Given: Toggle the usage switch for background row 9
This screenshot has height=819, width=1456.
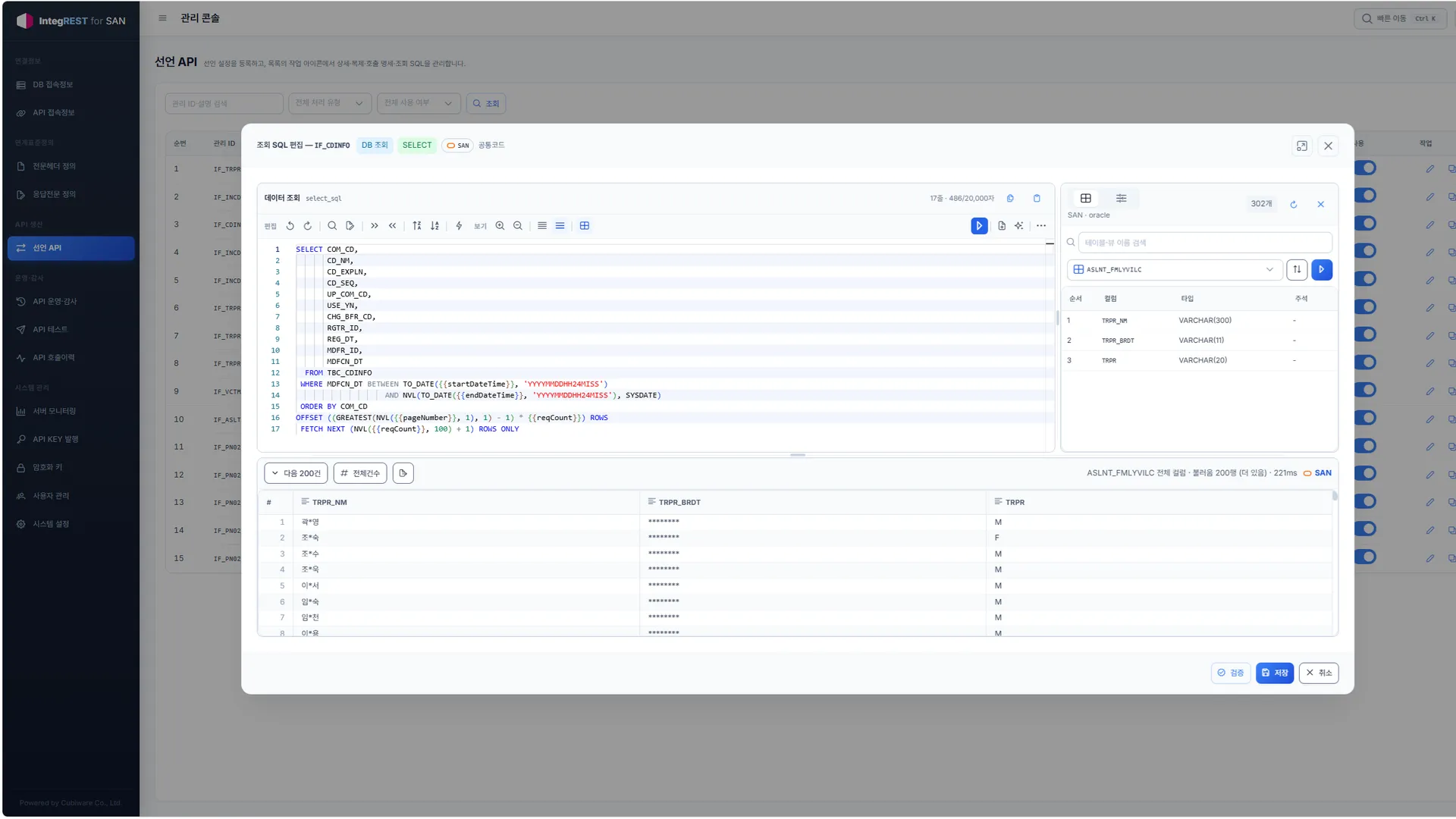Looking at the screenshot, I should [x=1365, y=390].
